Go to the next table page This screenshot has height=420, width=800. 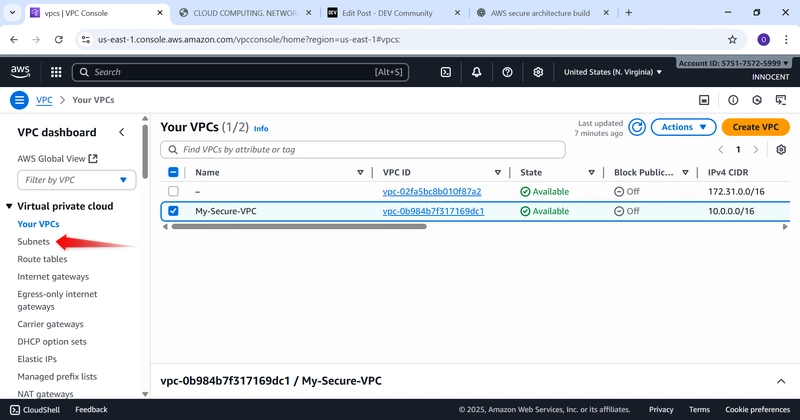756,150
